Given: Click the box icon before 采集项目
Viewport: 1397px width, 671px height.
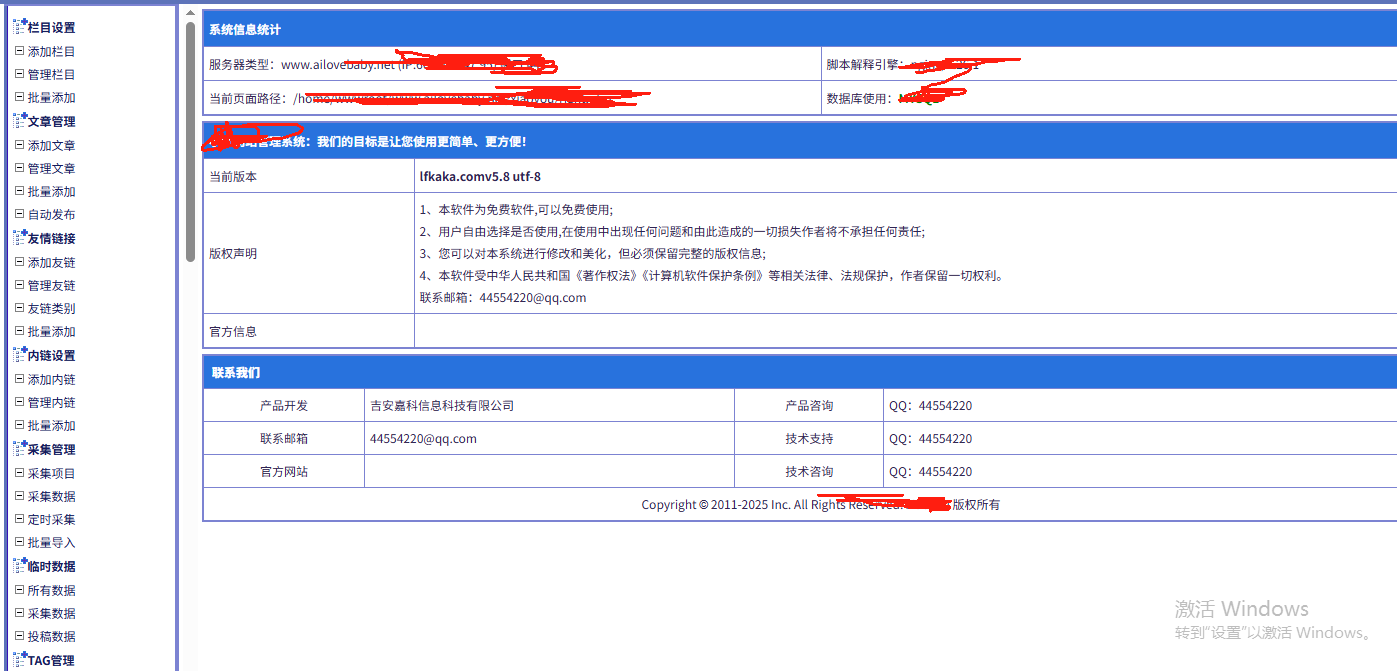Looking at the screenshot, I should (19, 473).
